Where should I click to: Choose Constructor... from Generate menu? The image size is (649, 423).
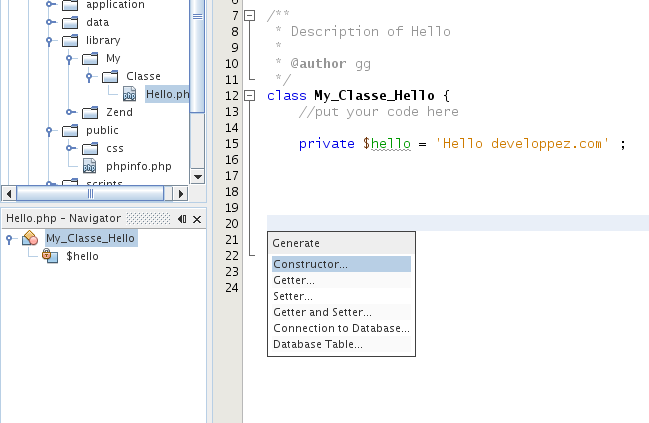pyautogui.click(x=310, y=265)
